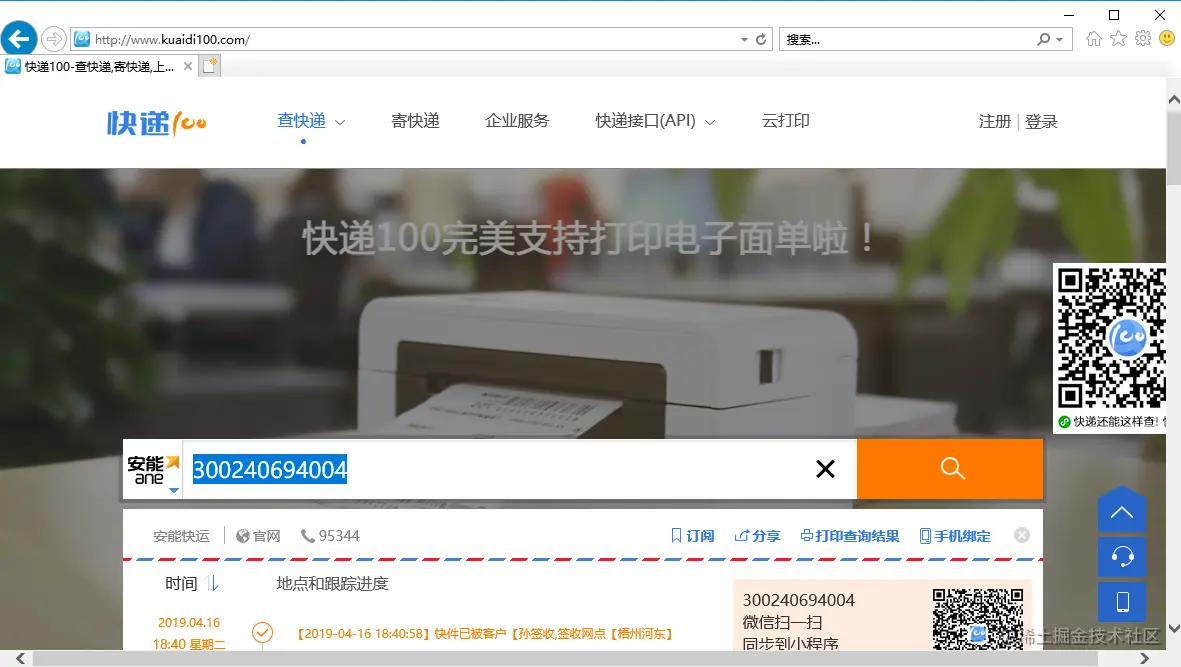
Task: Click the vertical scrollbar thumb
Action: (x=1173, y=147)
